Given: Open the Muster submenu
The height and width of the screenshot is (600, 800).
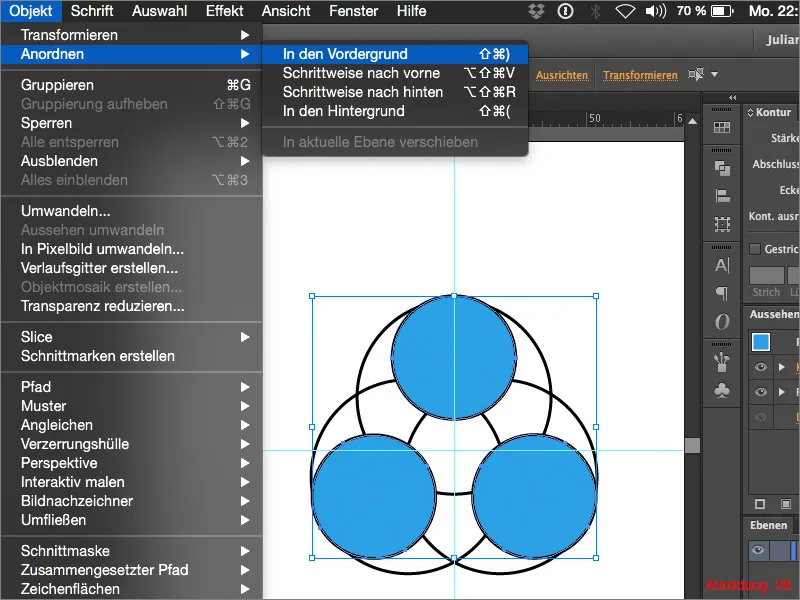Looking at the screenshot, I should pyautogui.click(x=132, y=406).
